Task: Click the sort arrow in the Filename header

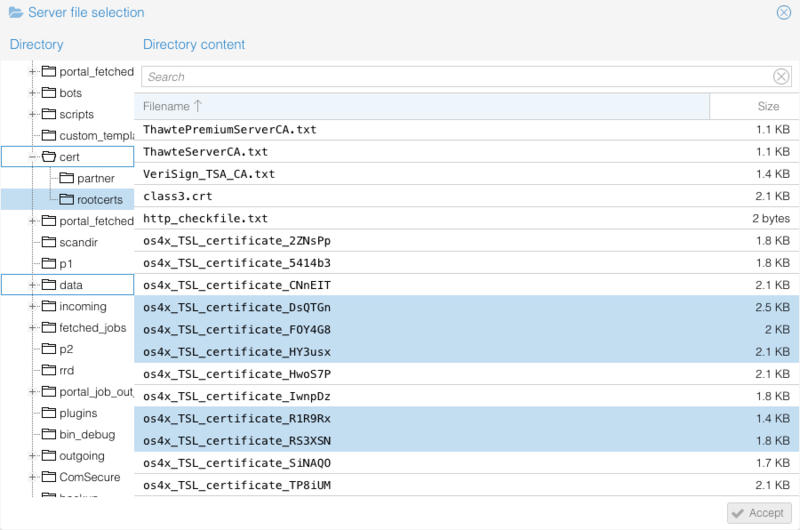Action: [198, 106]
